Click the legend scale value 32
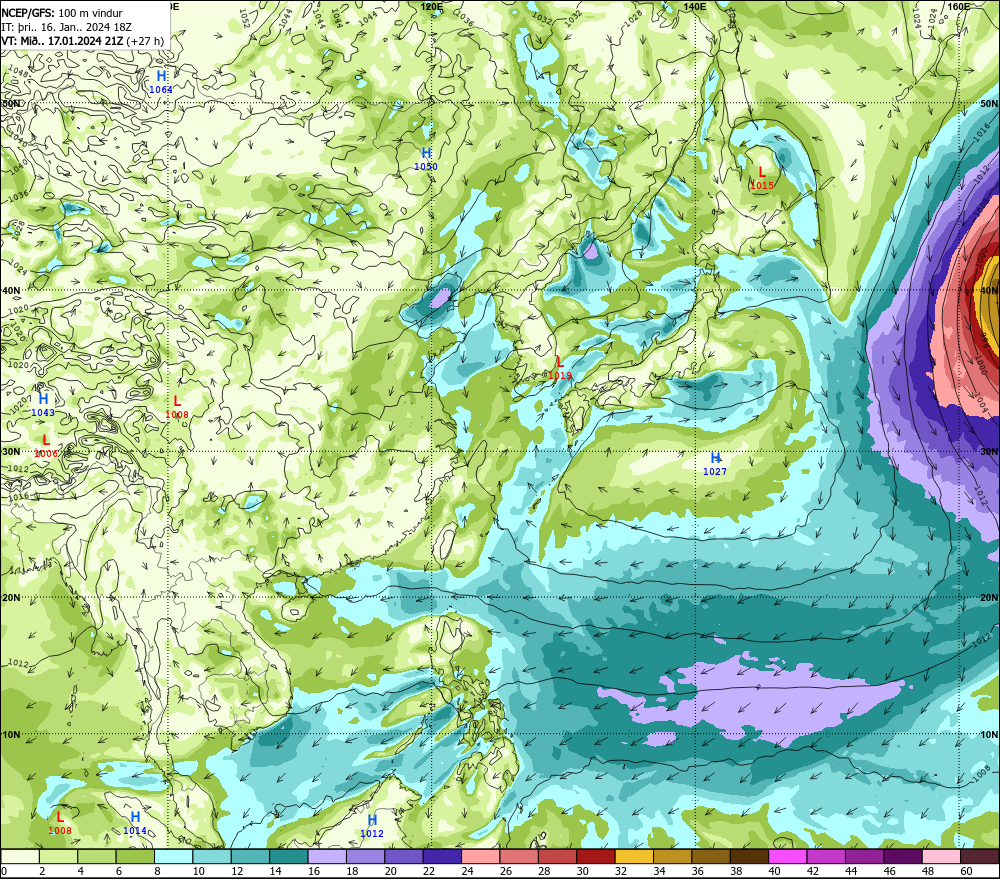1000x879 pixels. pos(621,871)
